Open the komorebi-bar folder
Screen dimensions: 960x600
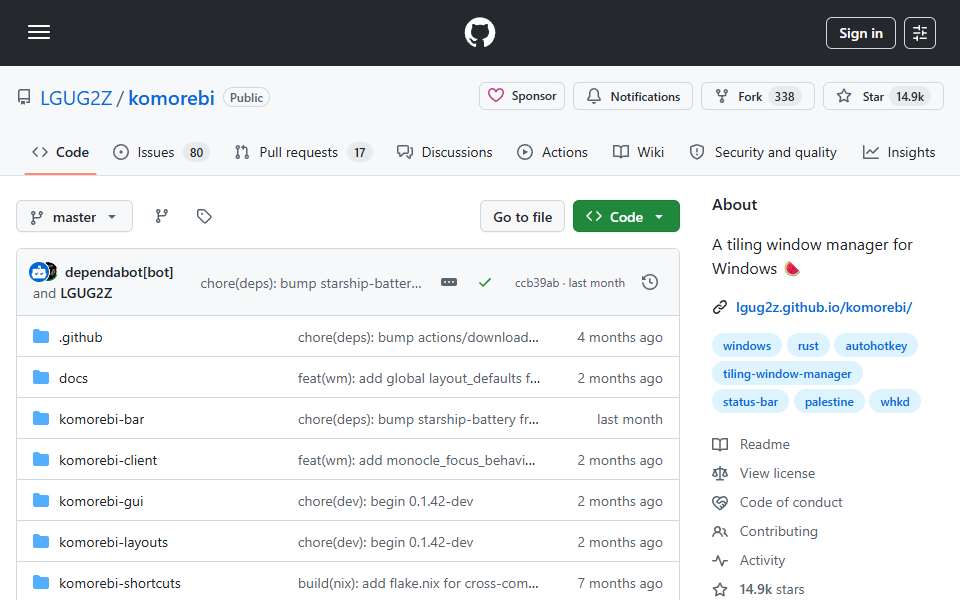[x=102, y=419]
